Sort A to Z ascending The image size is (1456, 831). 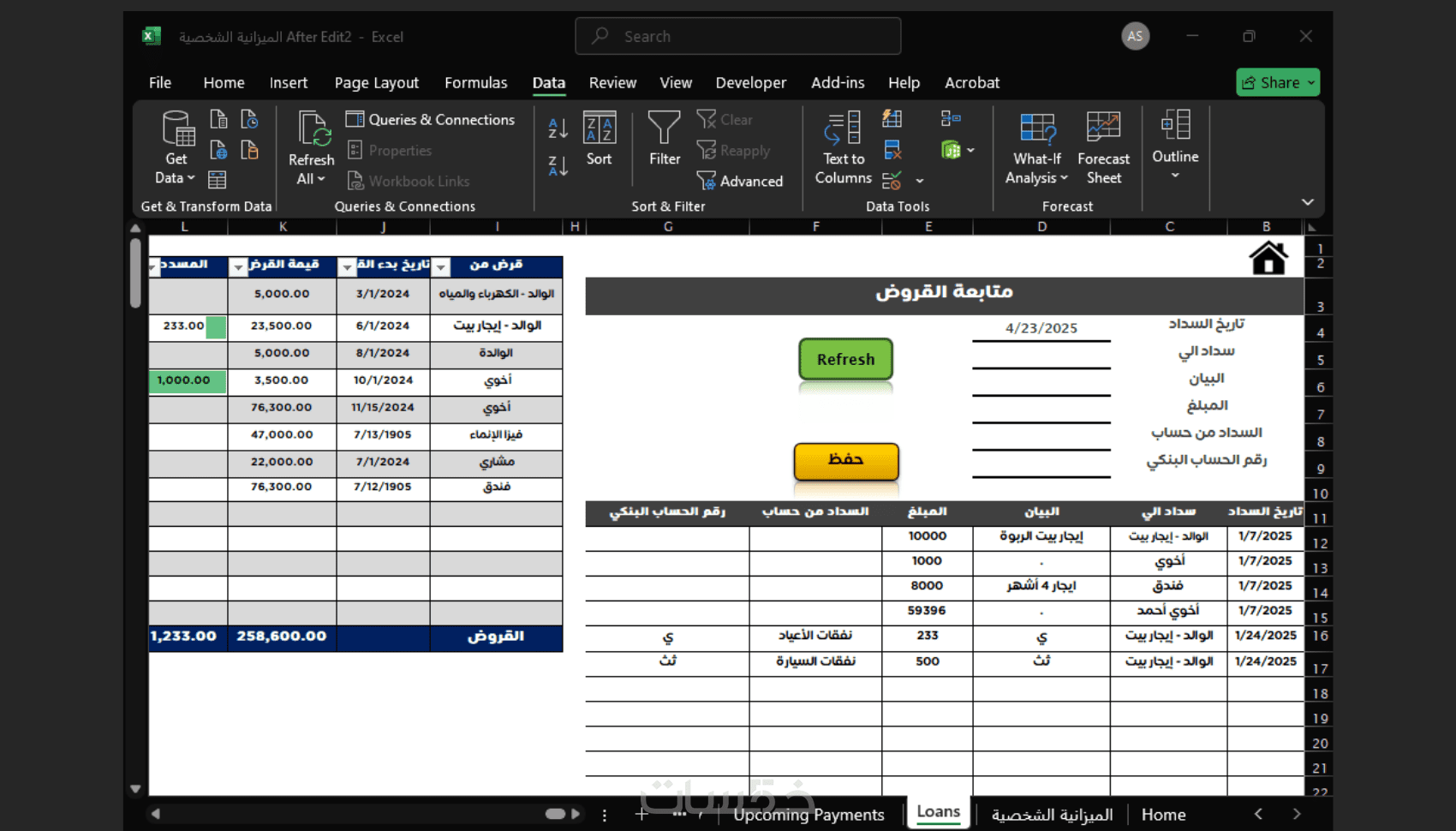click(558, 129)
